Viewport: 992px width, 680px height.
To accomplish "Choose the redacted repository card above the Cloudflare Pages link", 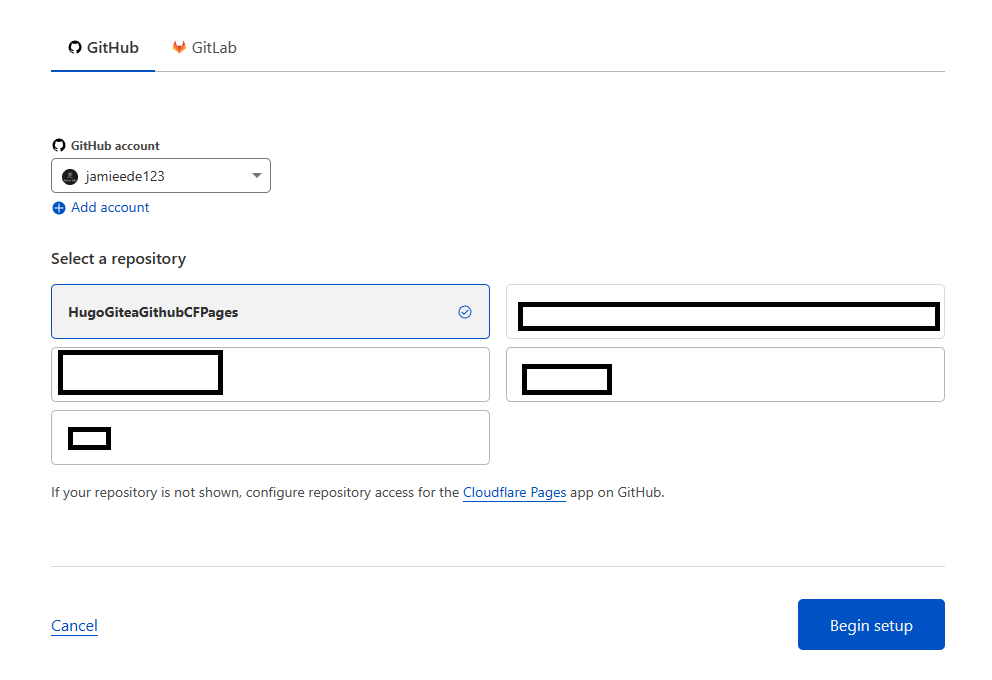I will coord(270,437).
